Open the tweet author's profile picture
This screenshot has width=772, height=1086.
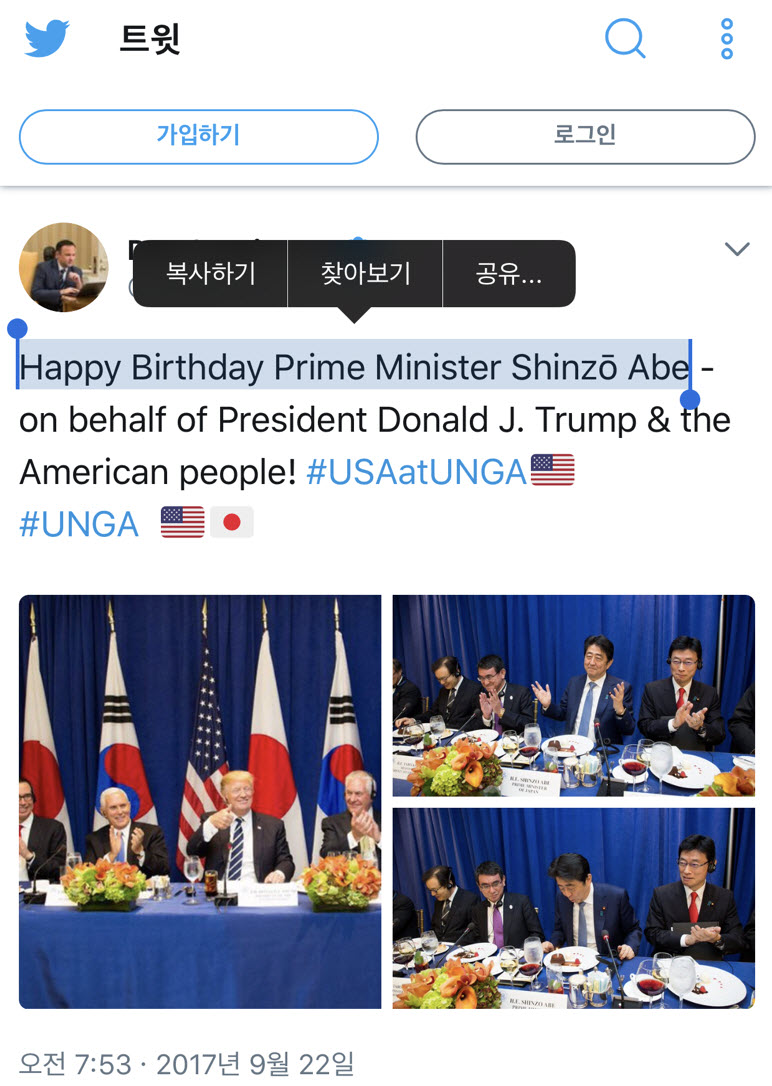coord(64,267)
